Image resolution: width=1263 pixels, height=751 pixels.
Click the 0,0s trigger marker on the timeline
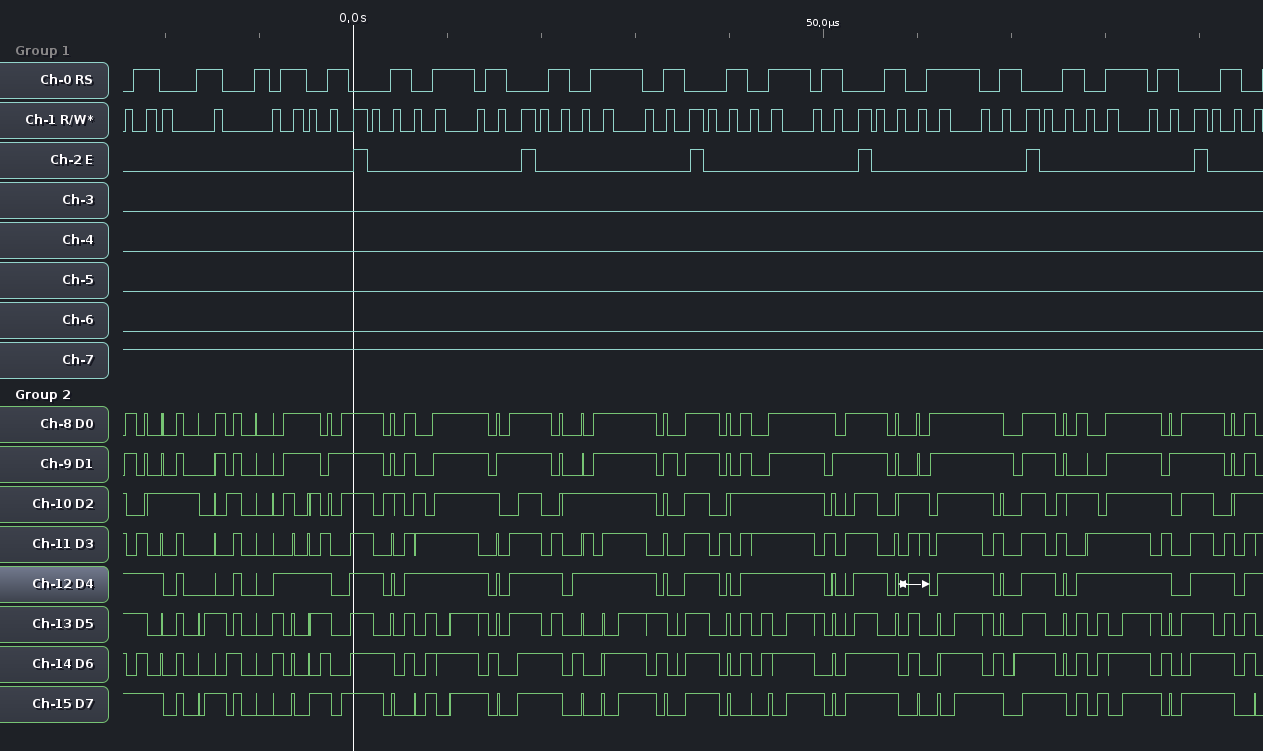[x=353, y=18]
